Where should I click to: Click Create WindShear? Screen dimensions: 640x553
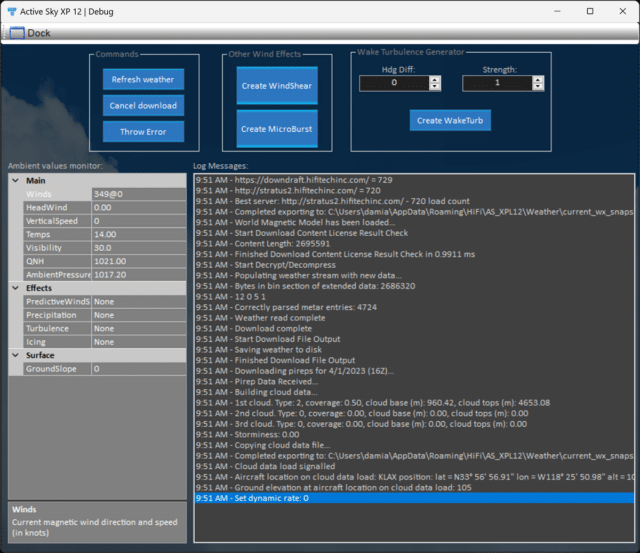276,86
